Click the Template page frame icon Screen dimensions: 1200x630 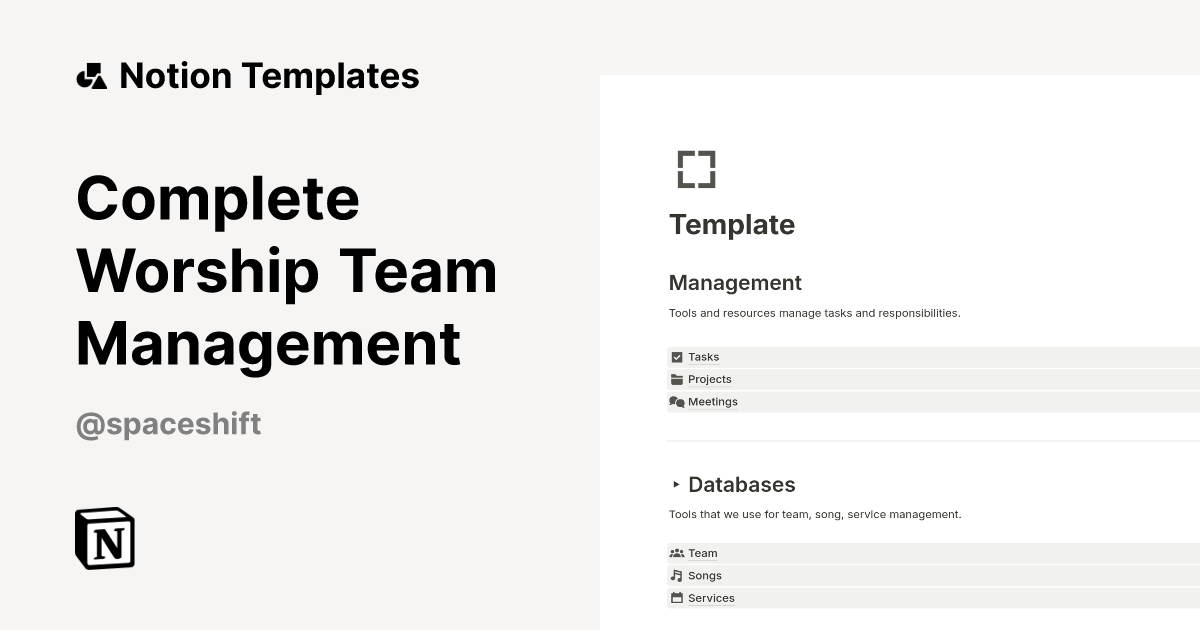point(696,169)
